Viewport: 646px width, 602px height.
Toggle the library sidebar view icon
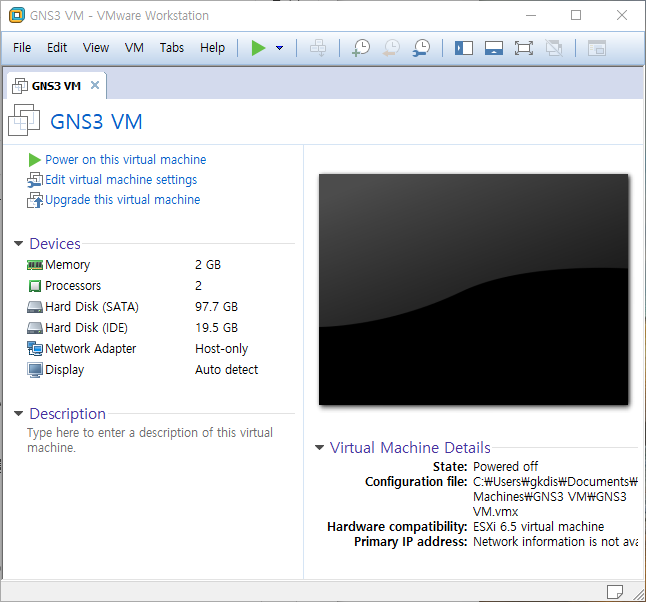point(463,48)
